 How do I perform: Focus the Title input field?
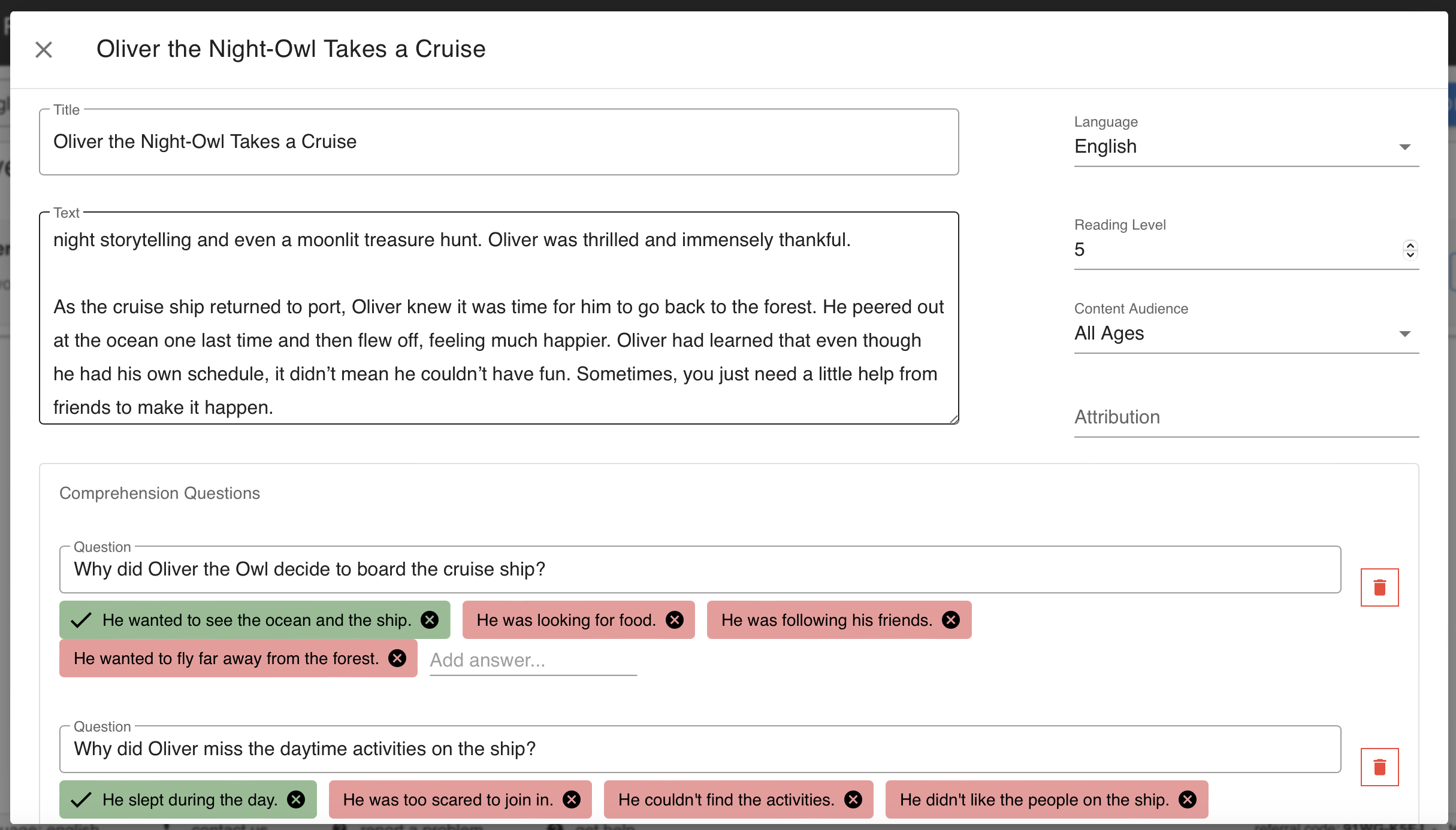[x=499, y=142]
